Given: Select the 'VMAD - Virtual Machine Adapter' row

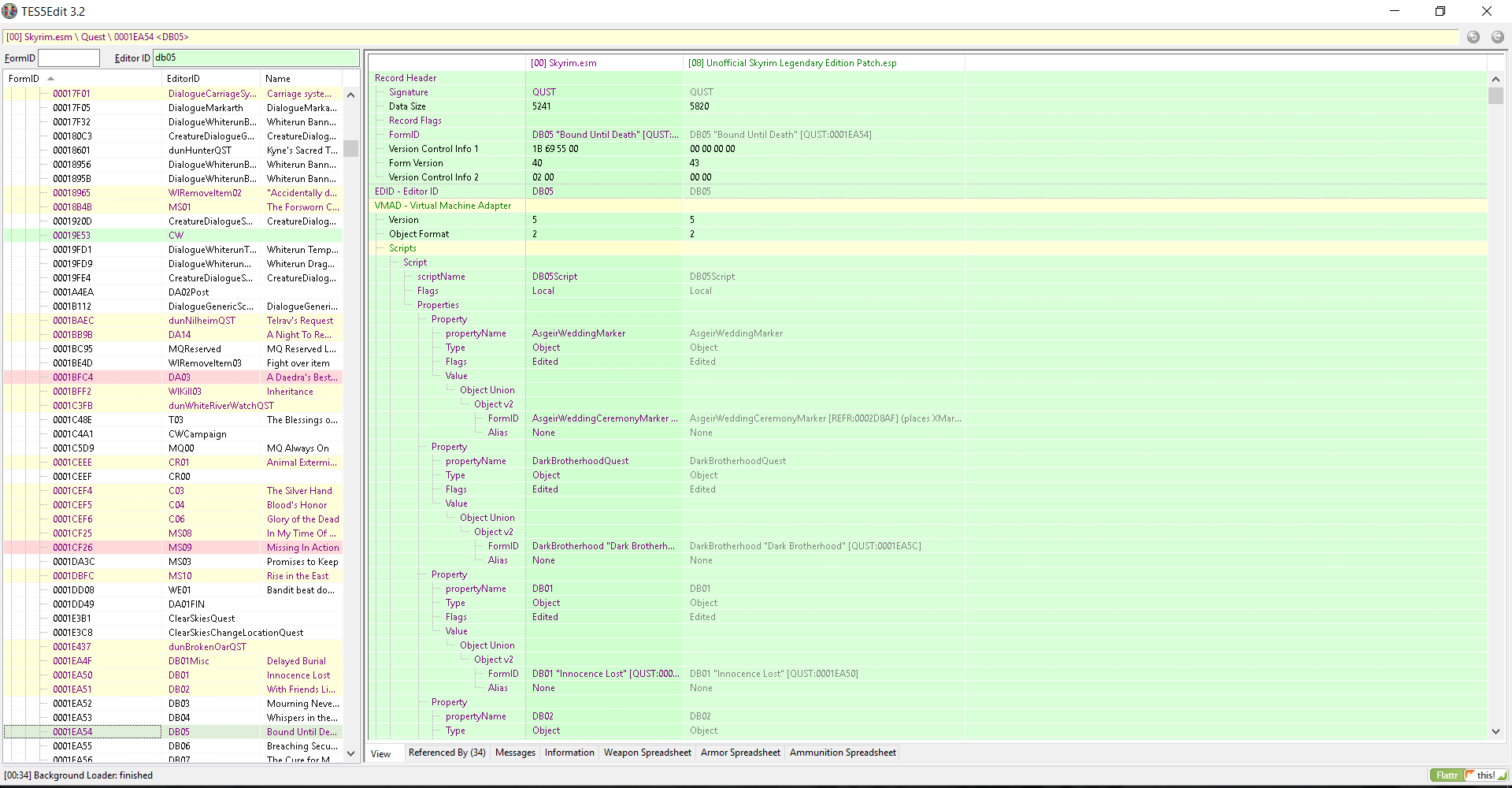Looking at the screenshot, I should coord(928,206).
